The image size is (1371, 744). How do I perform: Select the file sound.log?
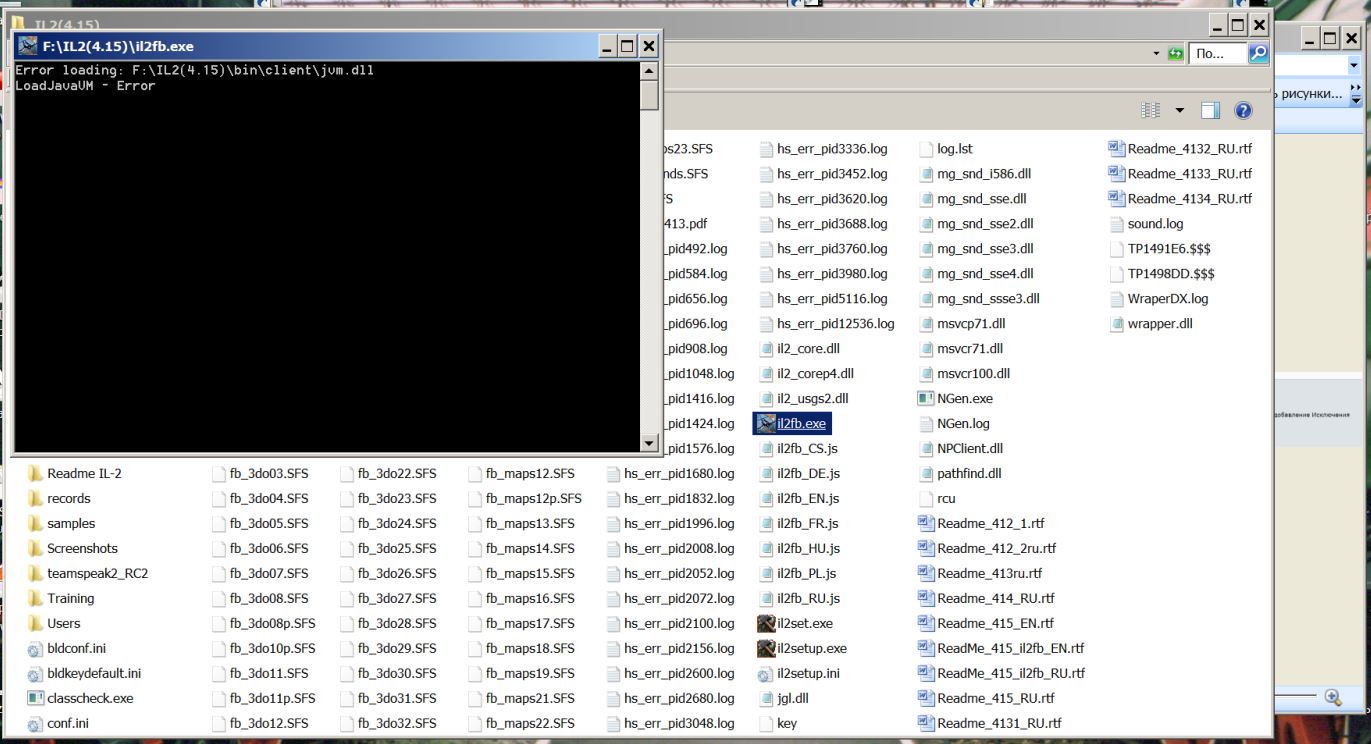point(1147,224)
